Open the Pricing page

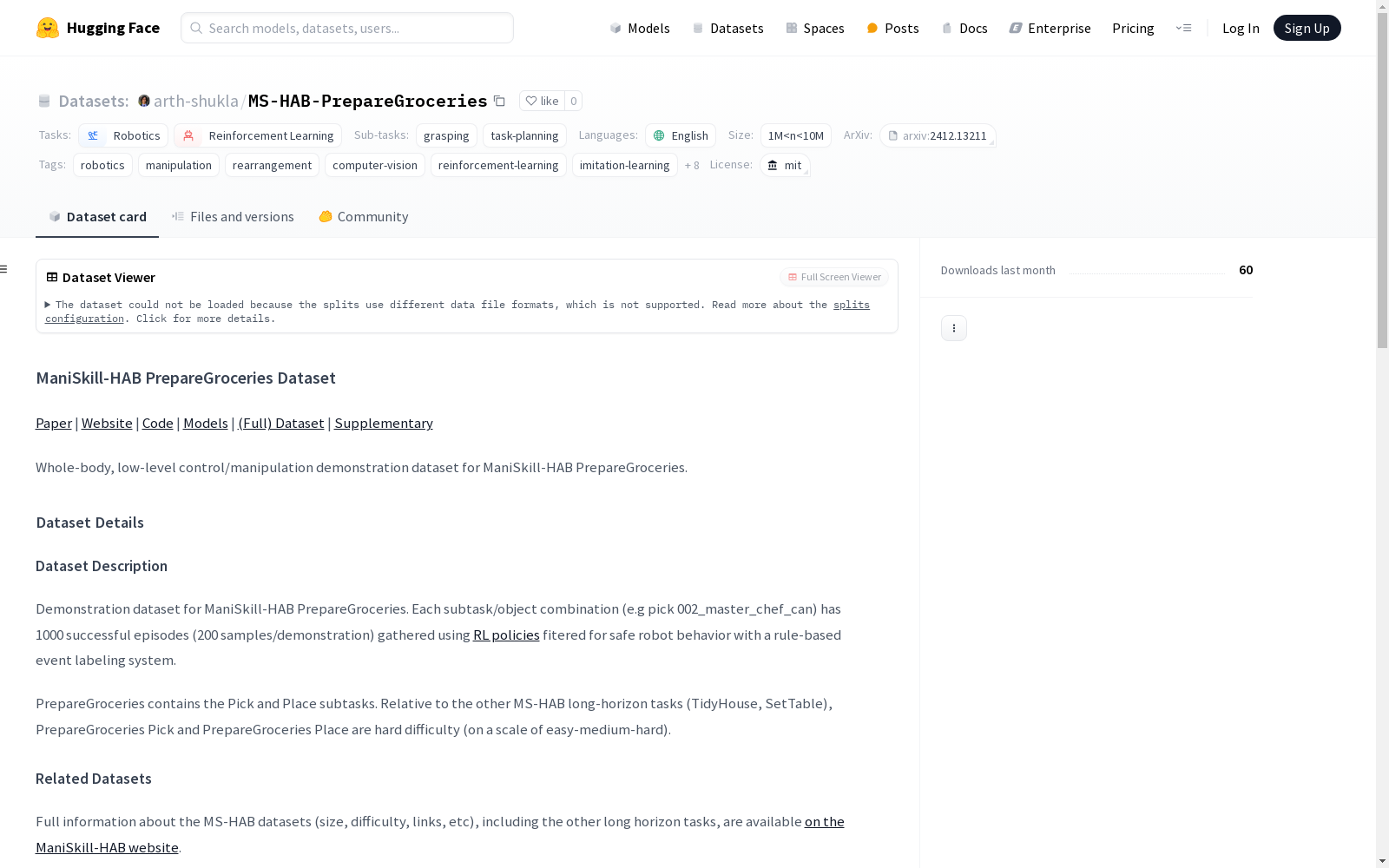click(1133, 28)
